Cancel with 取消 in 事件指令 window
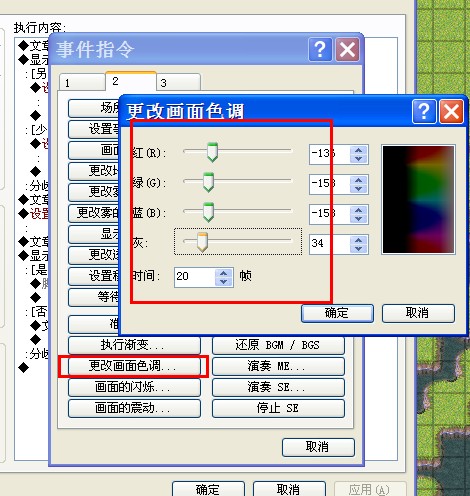 [x=318, y=447]
